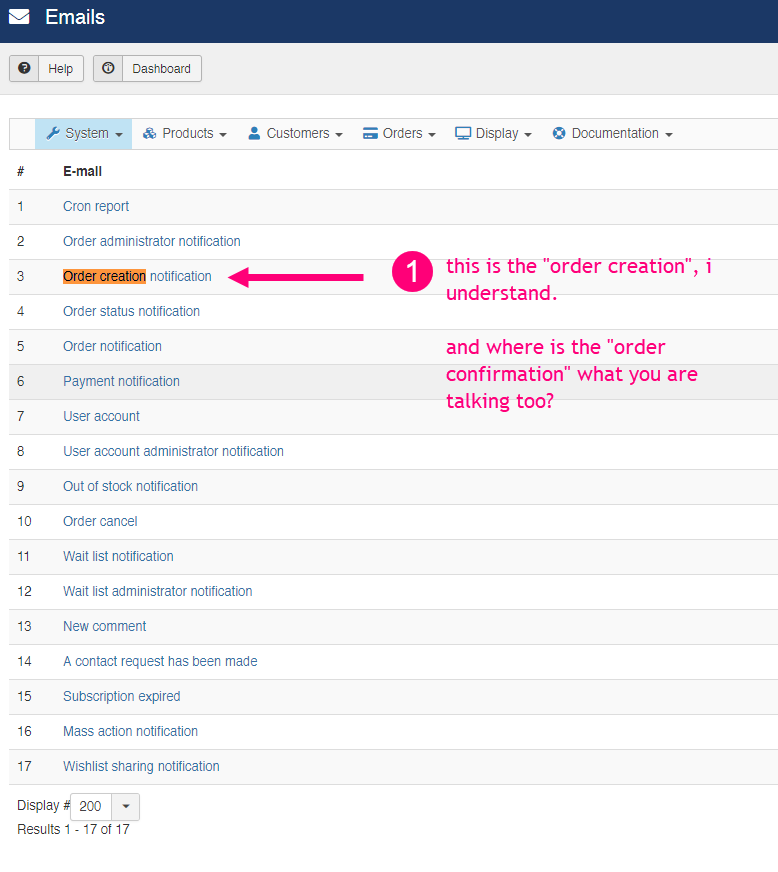Open Order creation notification email
The height and width of the screenshot is (872, 778).
tap(137, 276)
